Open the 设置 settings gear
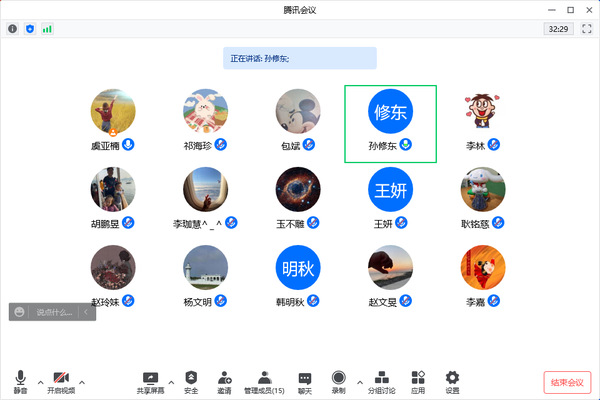This screenshot has width=600, height=400. coord(452,381)
